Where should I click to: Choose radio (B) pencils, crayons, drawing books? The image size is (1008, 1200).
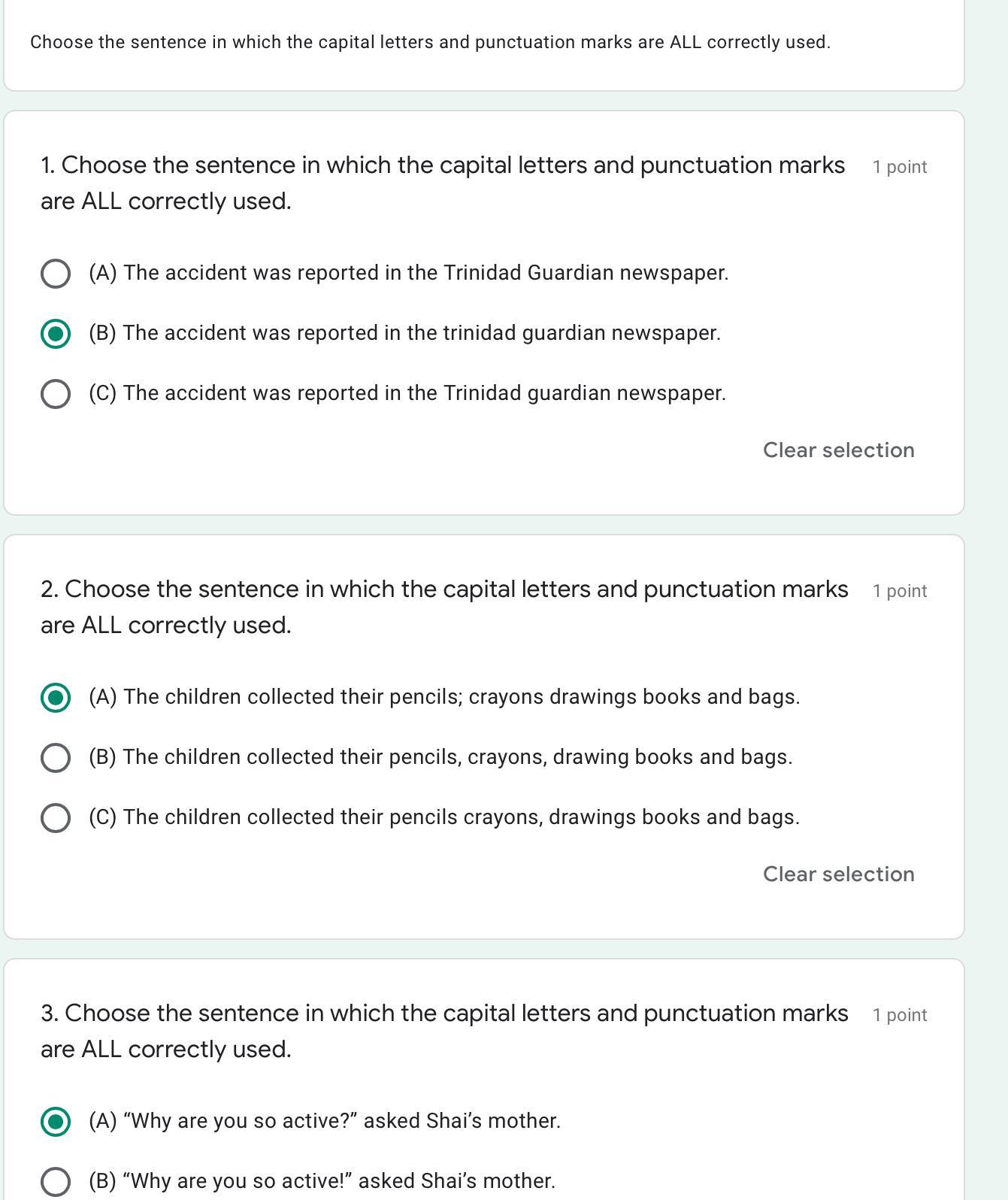click(56, 757)
